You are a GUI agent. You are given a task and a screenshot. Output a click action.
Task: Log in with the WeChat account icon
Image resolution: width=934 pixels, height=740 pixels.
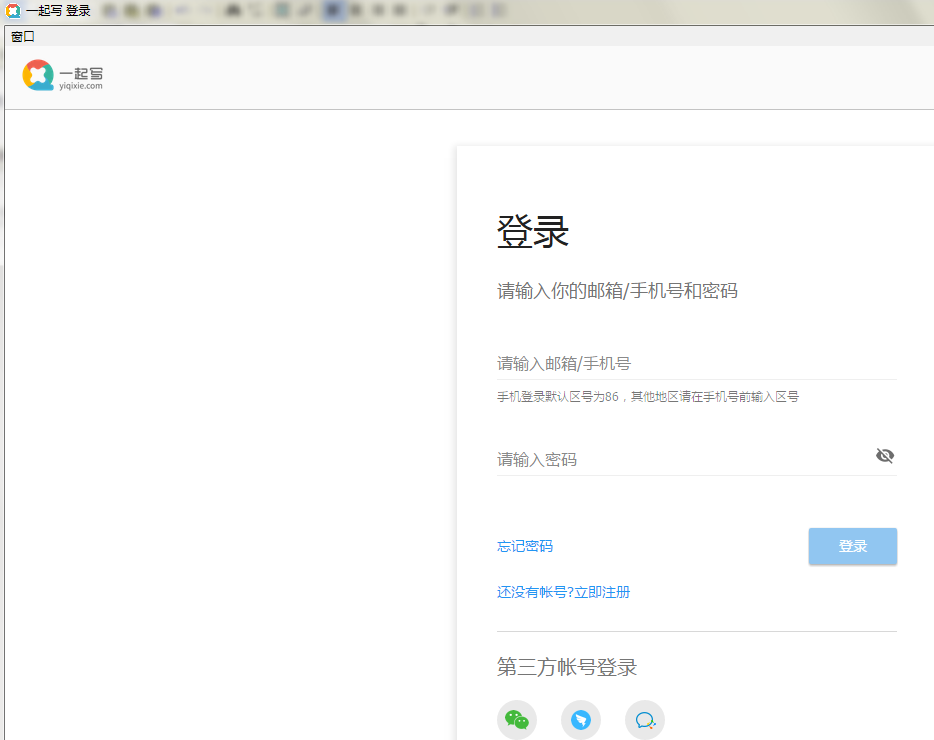pos(517,720)
